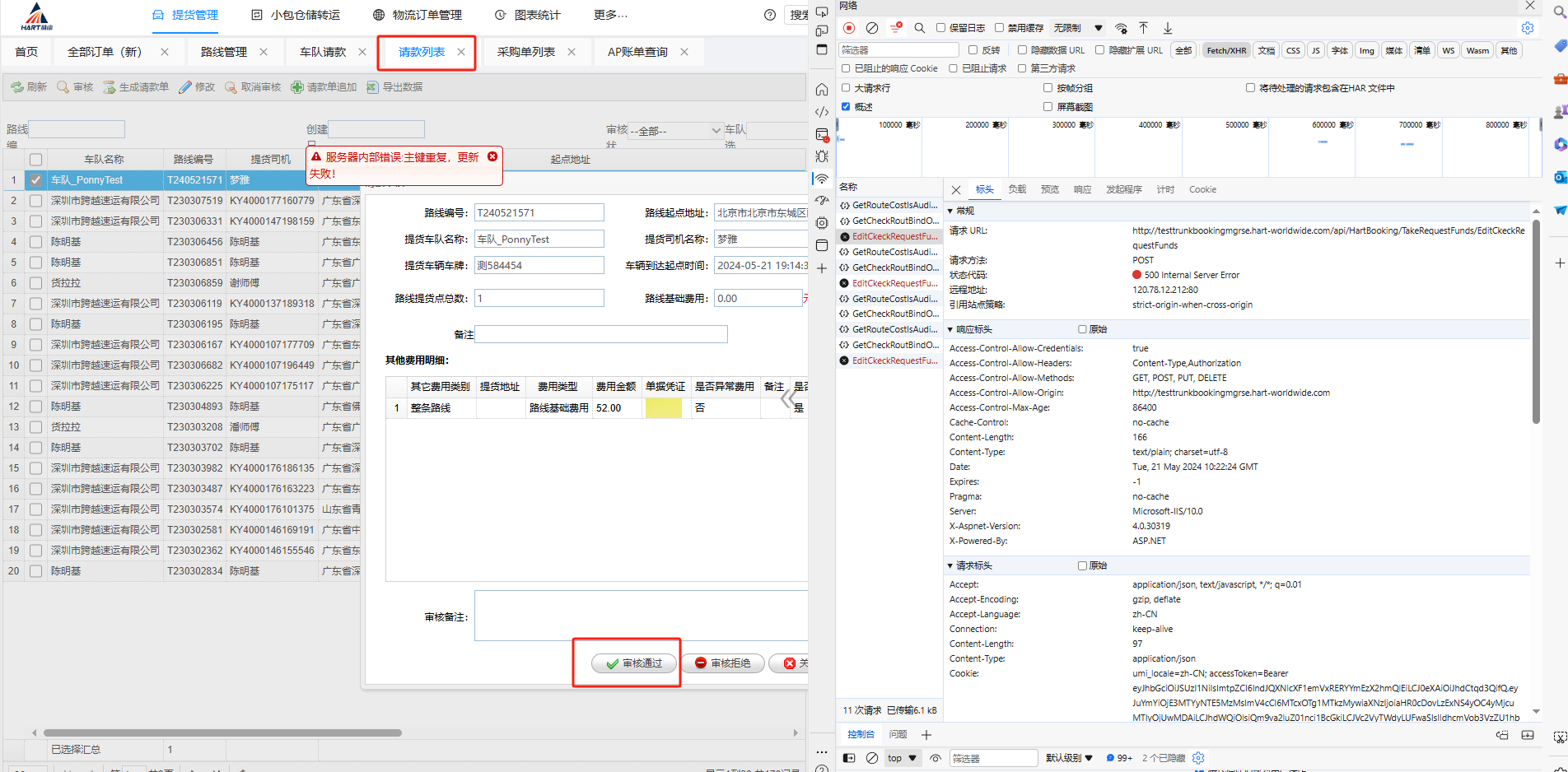
Task: Open the 无限制 throttling dropdown
Action: (x=1078, y=28)
